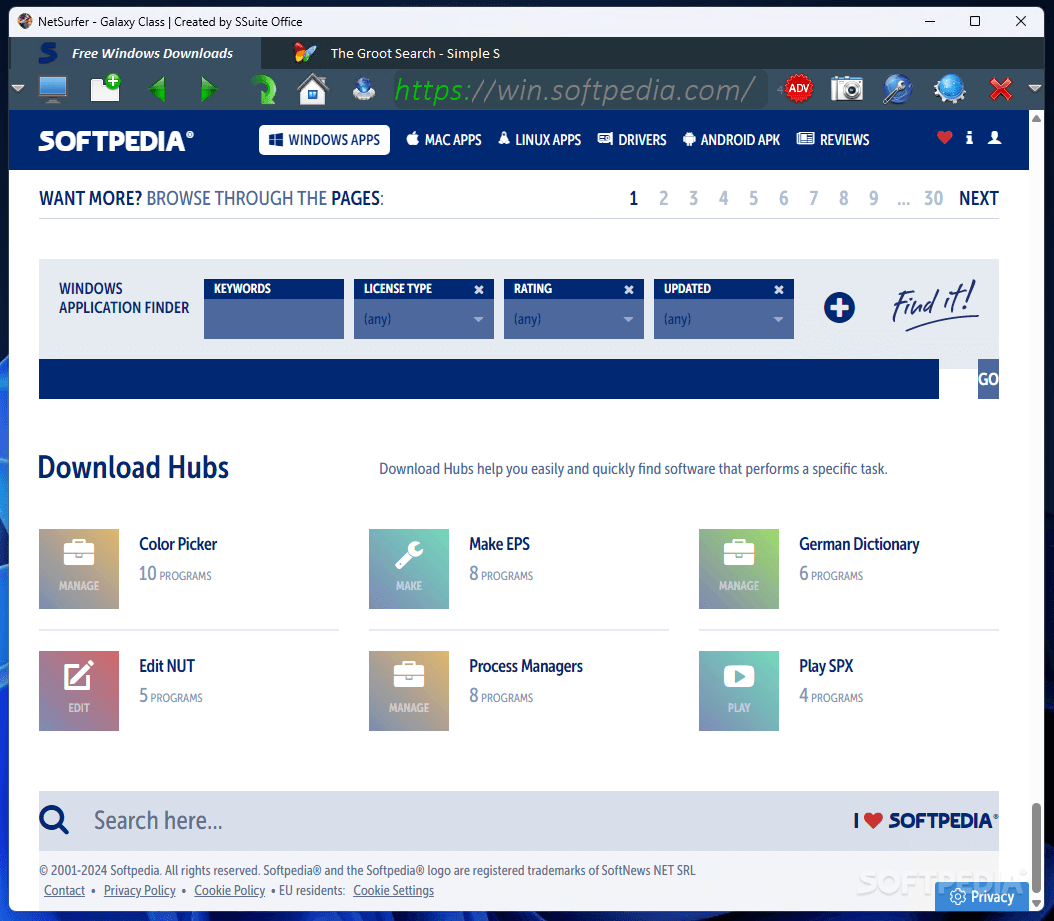This screenshot has width=1054, height=921.
Task: Reload the page with the green refresh arrow
Action: pos(264,89)
